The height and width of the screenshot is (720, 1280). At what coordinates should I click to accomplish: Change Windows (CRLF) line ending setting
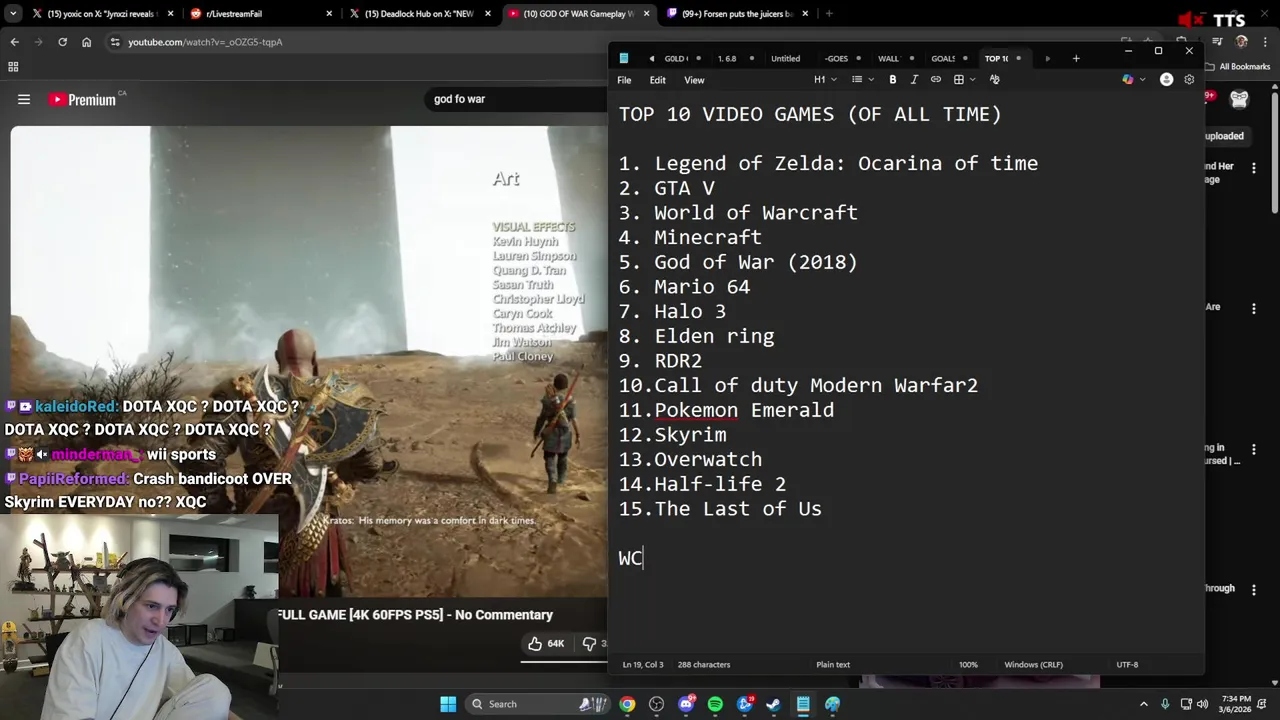pos(1034,665)
